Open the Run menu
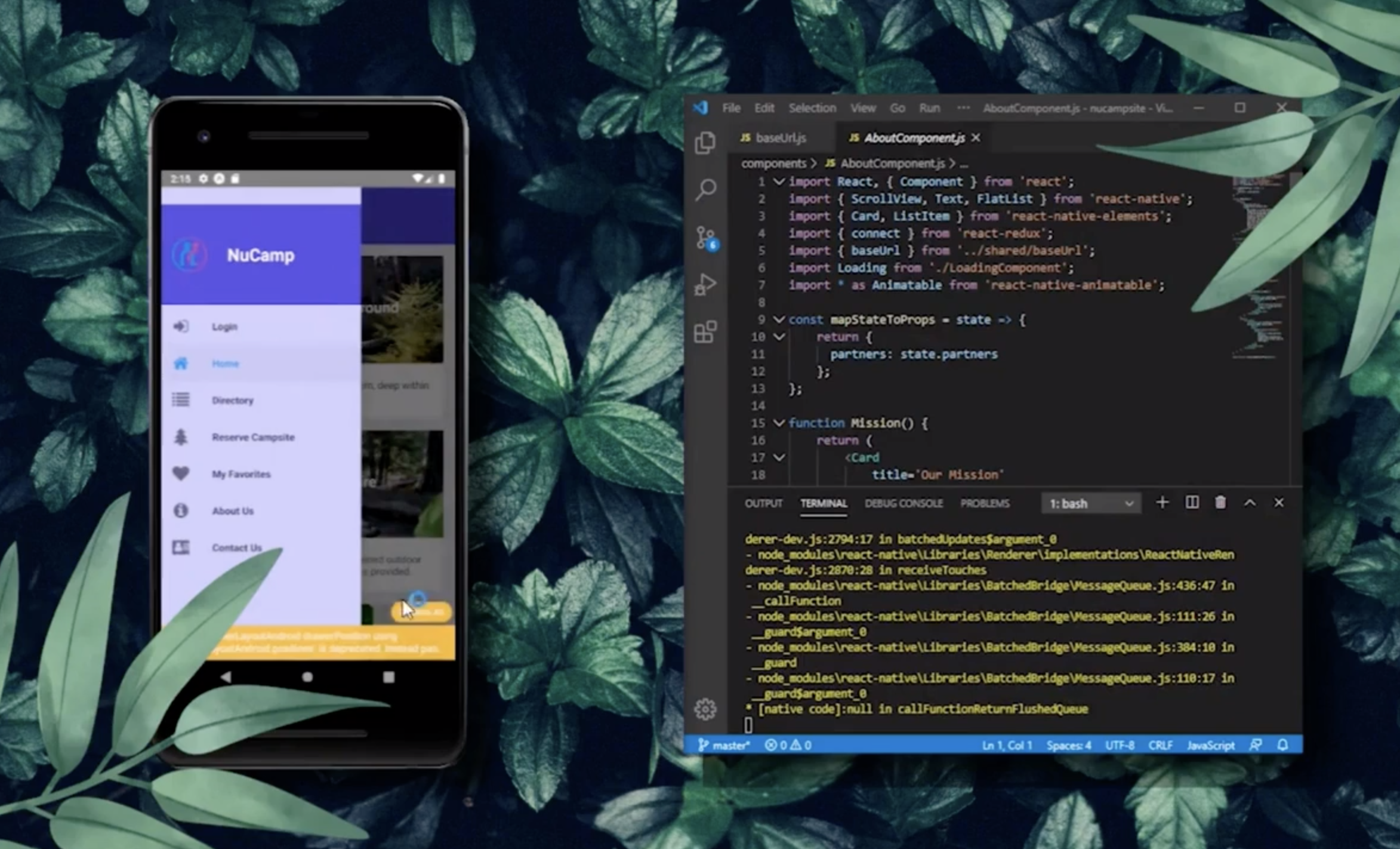Viewport: 1400px width, 849px height. [x=930, y=108]
